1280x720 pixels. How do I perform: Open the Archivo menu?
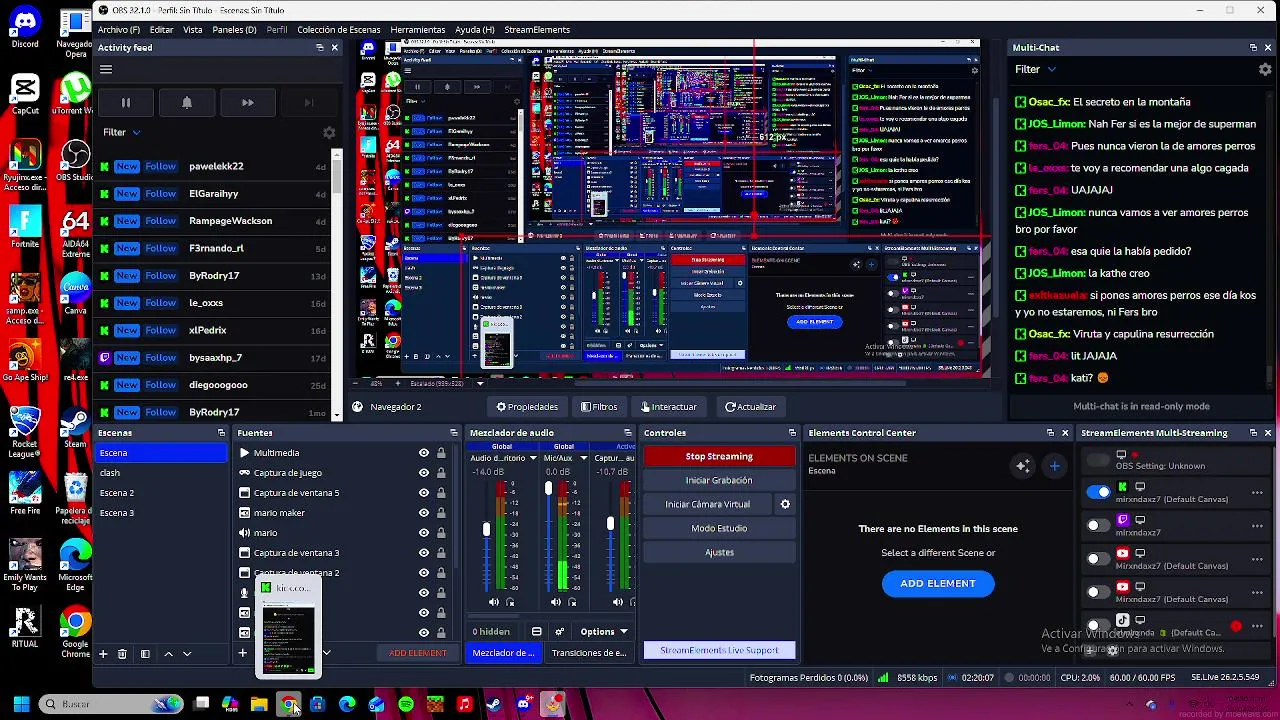(x=119, y=30)
